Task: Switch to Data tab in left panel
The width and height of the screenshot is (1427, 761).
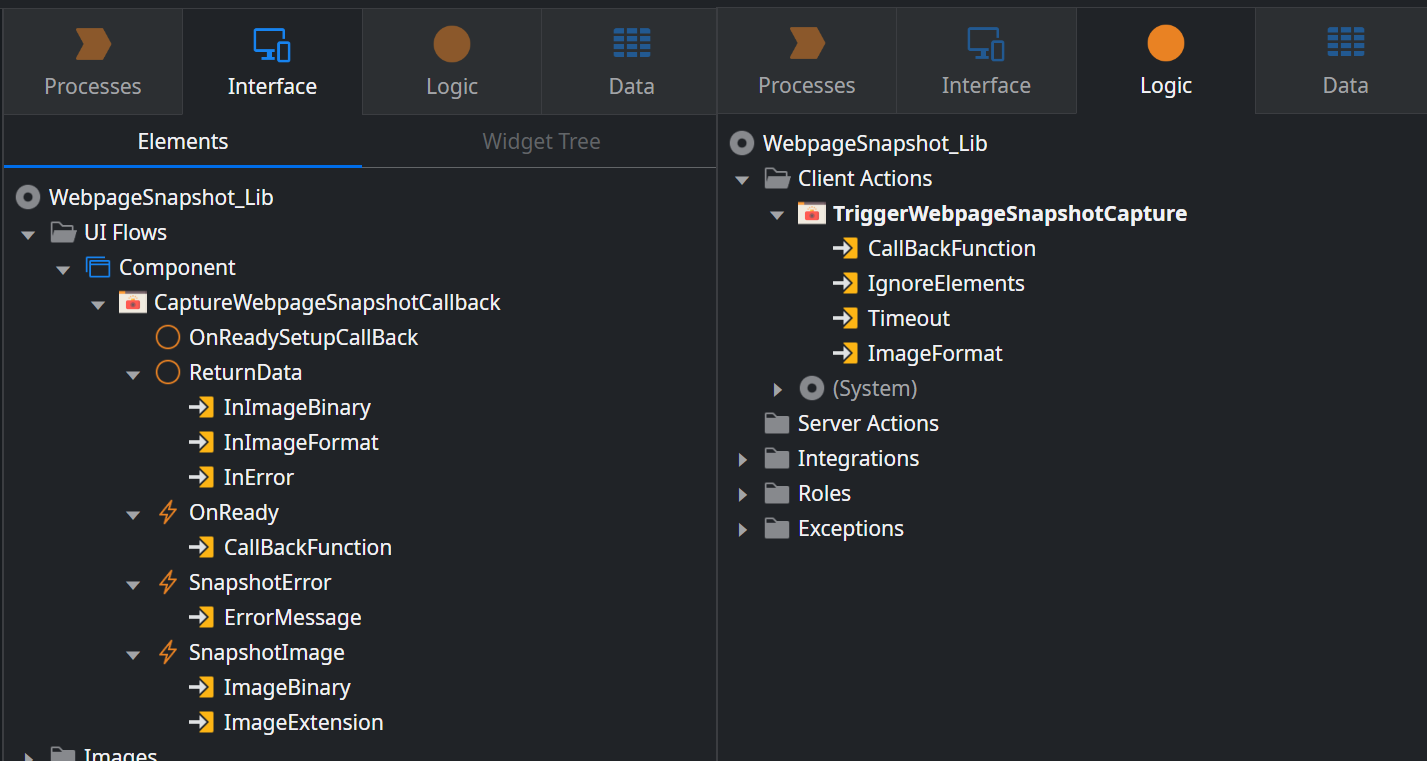Action: pyautogui.click(x=631, y=62)
